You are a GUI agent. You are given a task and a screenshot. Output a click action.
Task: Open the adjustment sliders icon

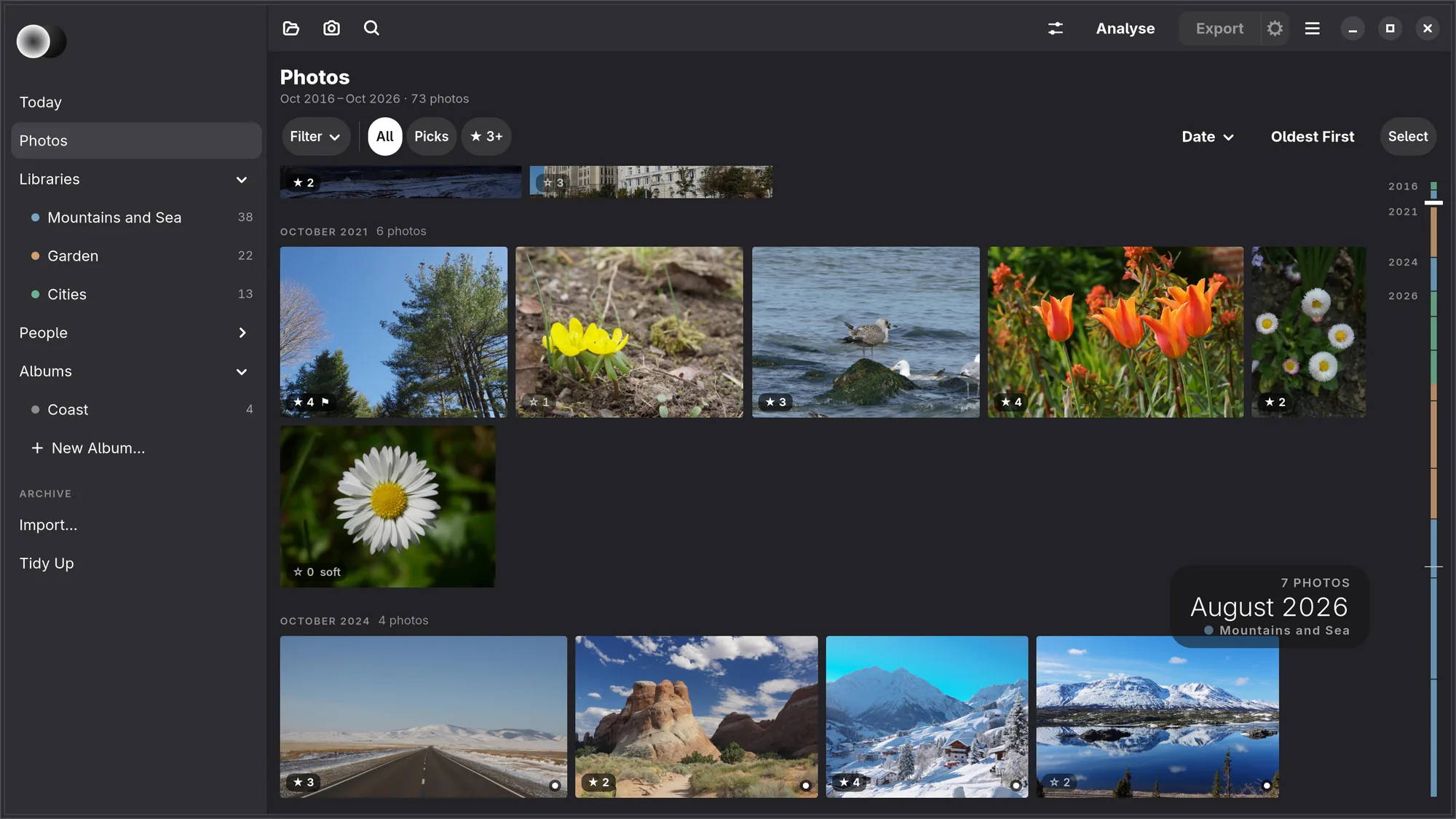1055,28
